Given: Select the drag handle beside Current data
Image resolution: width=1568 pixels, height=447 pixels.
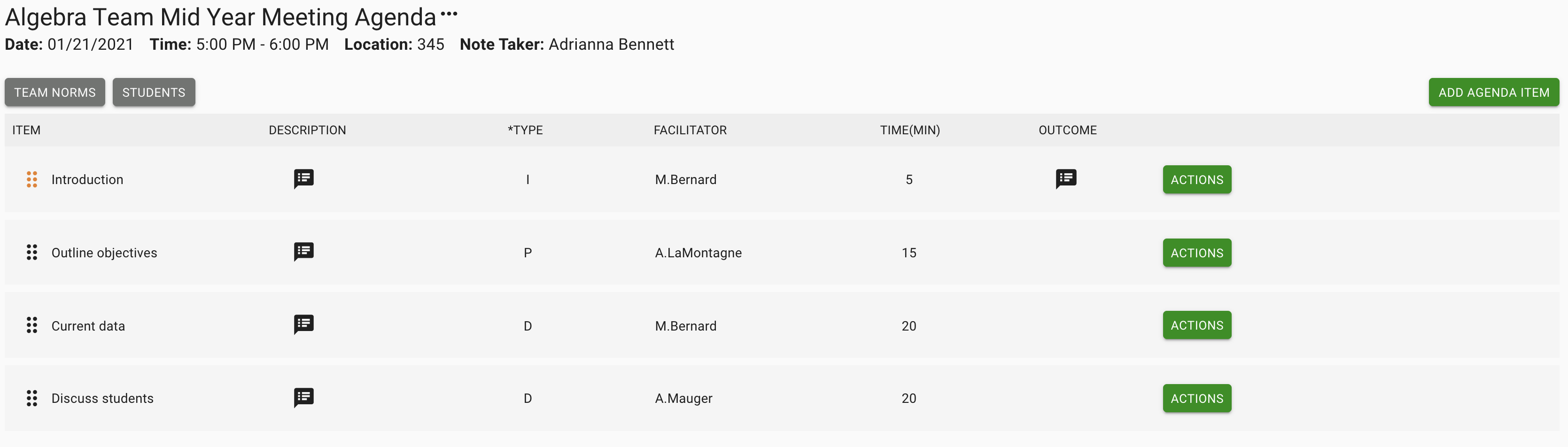Looking at the screenshot, I should tap(32, 325).
